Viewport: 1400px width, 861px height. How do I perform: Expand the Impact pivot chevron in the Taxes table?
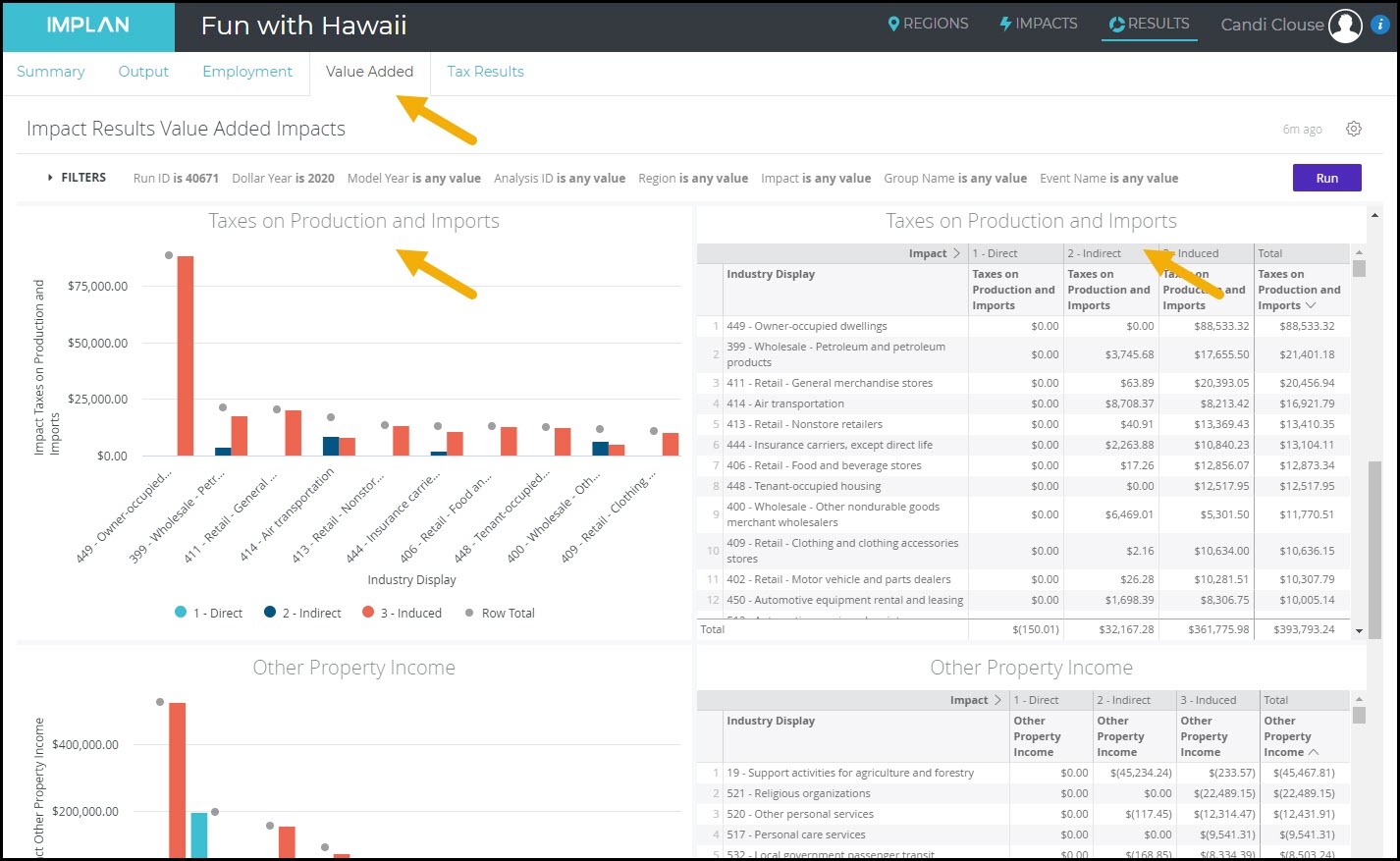(x=956, y=253)
